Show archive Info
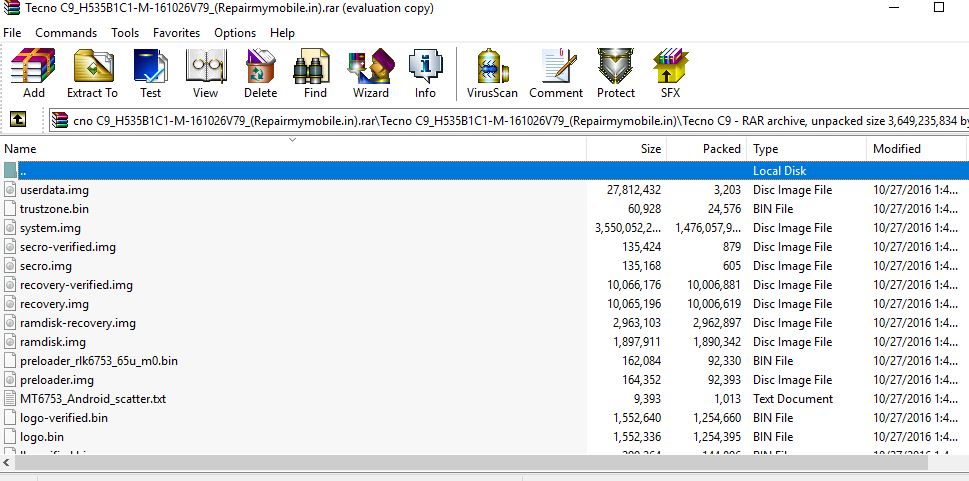The image size is (969, 481). (425, 73)
